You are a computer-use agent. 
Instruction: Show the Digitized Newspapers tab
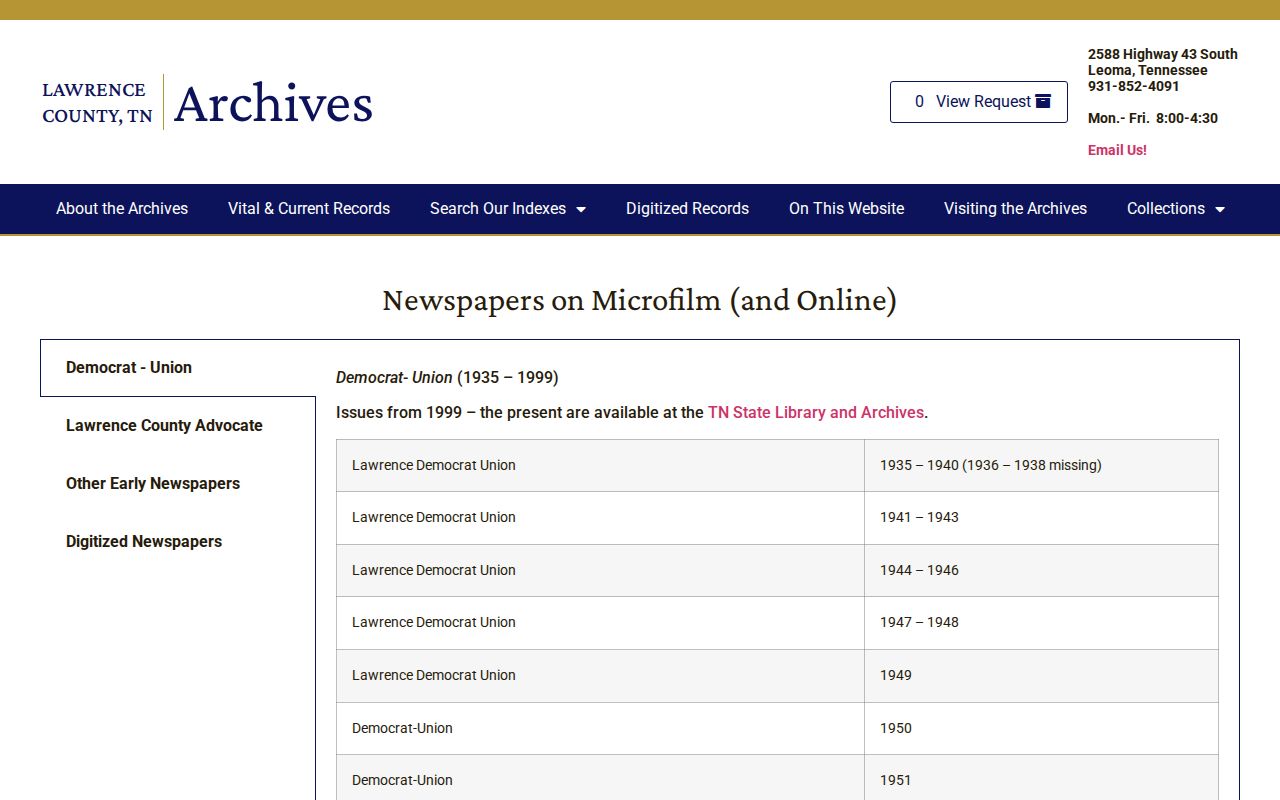click(x=178, y=542)
